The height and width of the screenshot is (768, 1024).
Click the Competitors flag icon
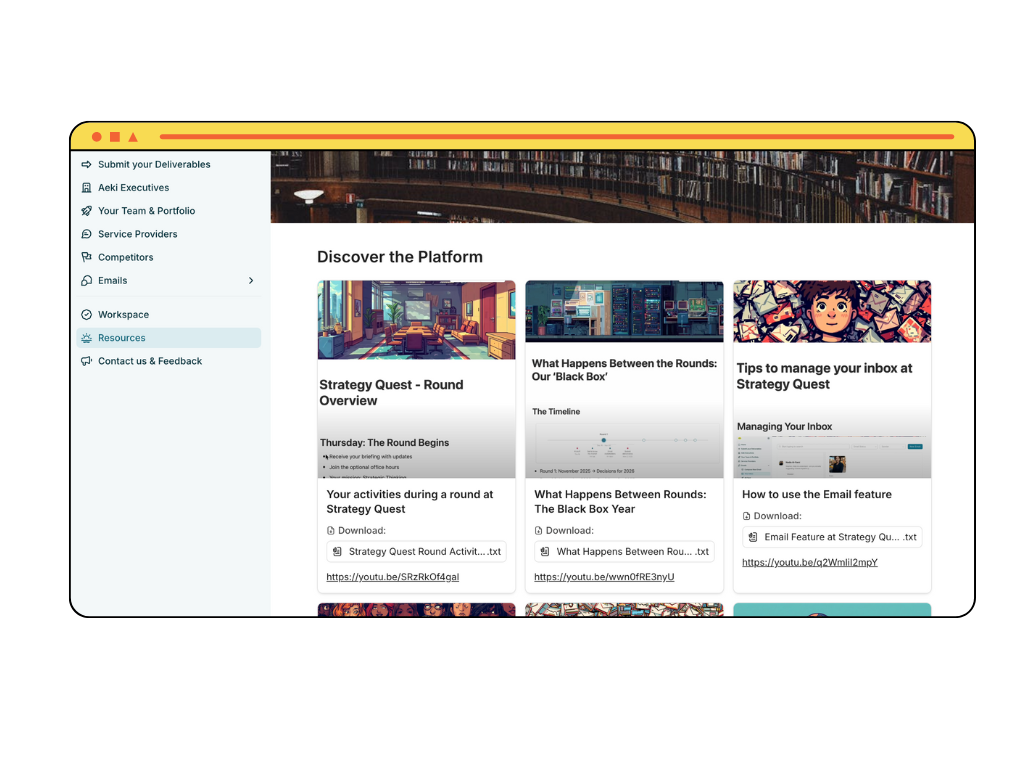[x=86, y=257]
